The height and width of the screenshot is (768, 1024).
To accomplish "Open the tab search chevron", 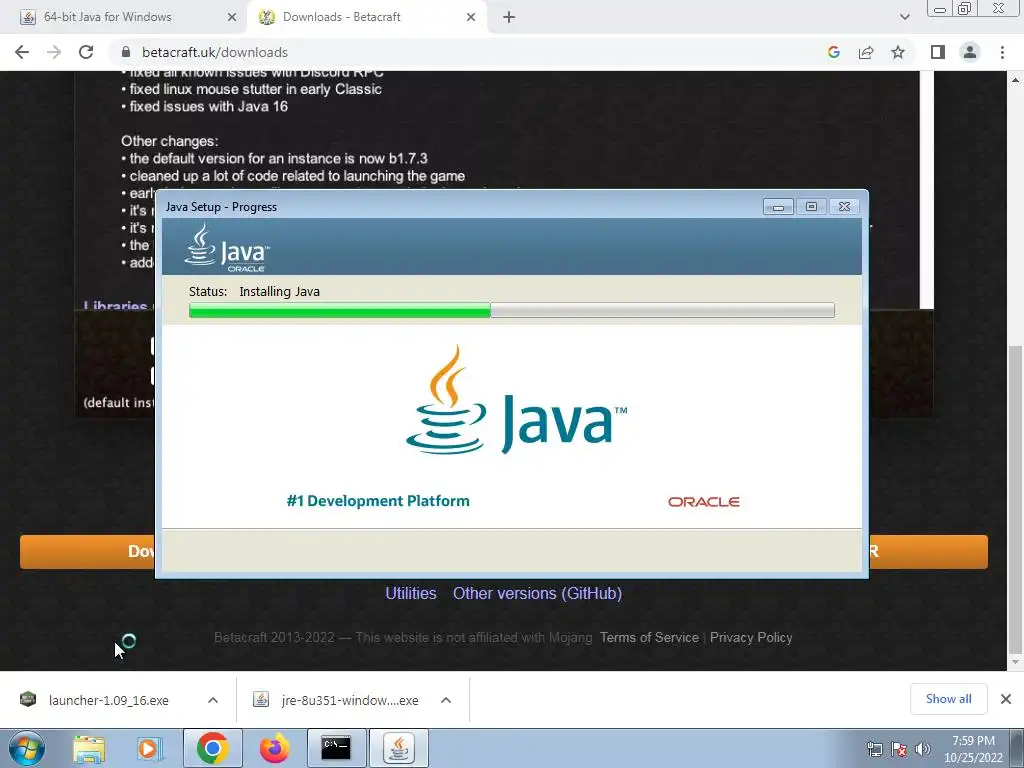I will (x=904, y=17).
